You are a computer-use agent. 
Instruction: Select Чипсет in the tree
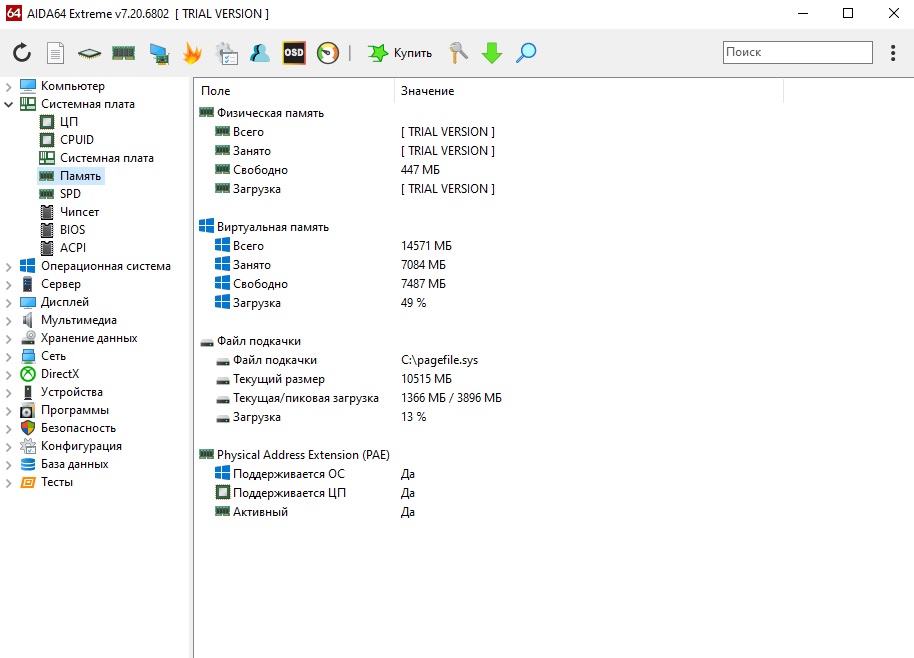pos(79,212)
